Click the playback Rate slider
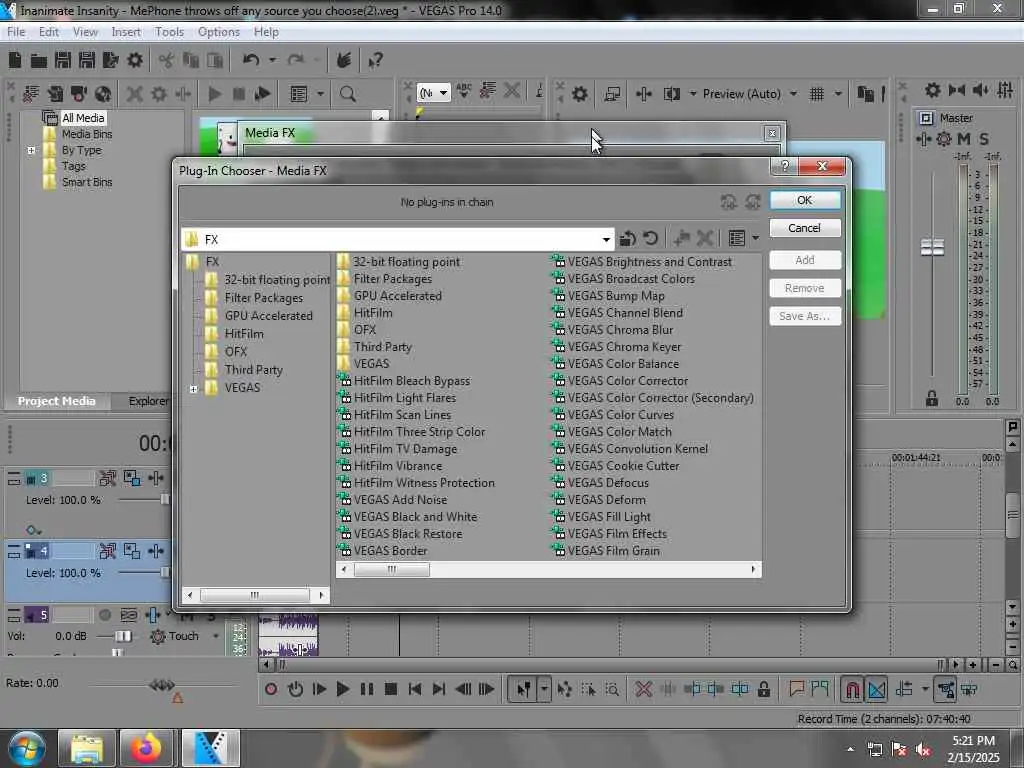 161,685
